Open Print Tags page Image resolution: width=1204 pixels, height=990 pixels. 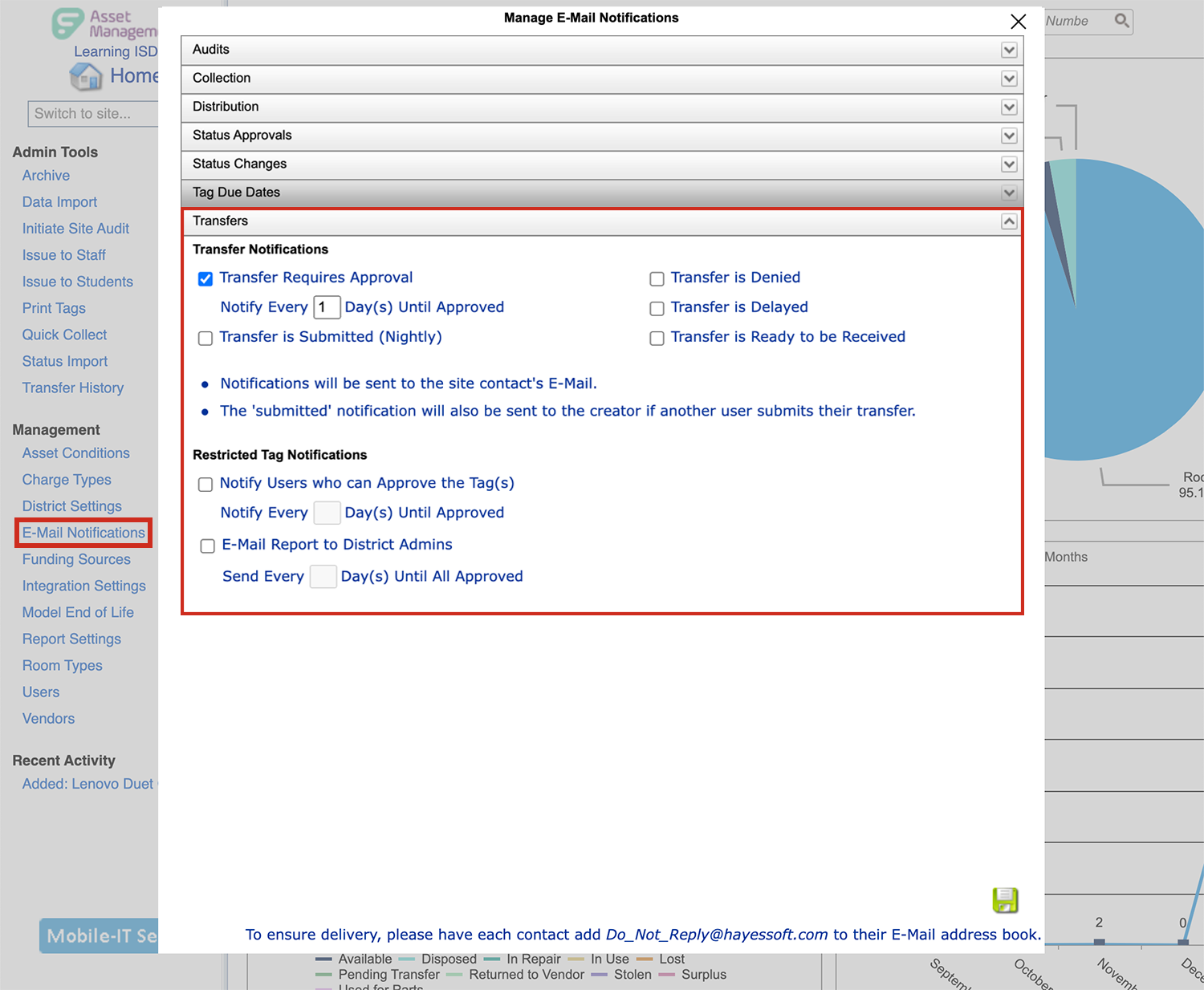click(x=54, y=308)
